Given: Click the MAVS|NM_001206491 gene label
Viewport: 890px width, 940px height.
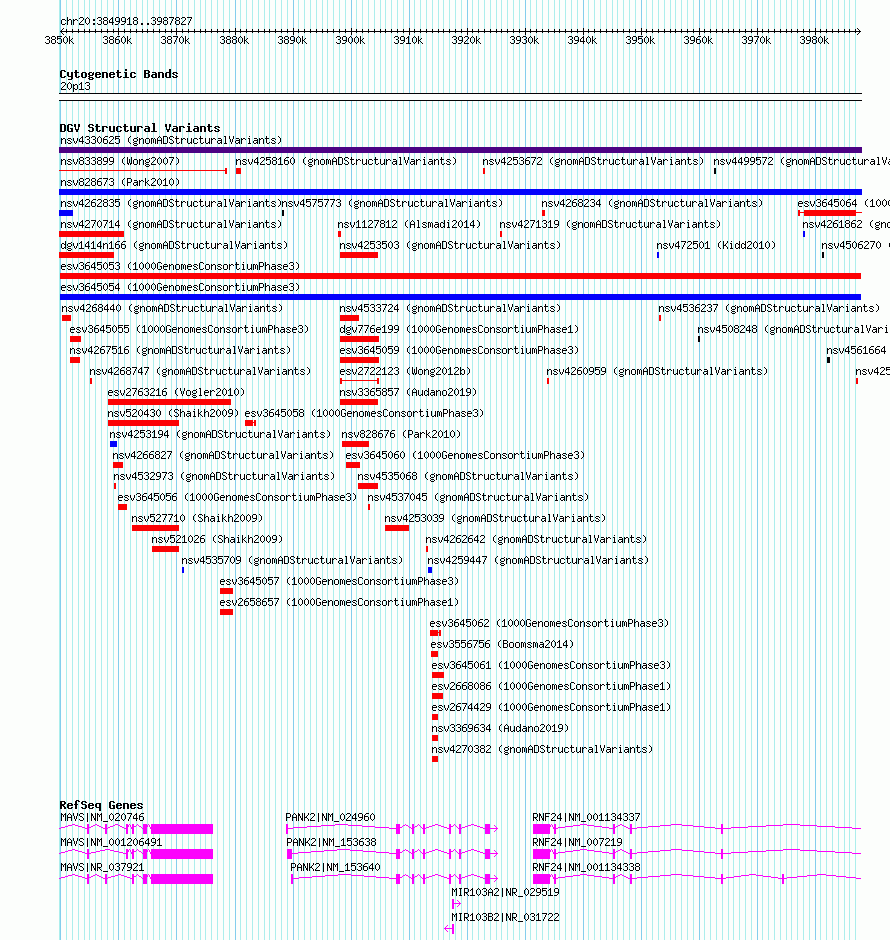Looking at the screenshot, I should tap(111, 842).
